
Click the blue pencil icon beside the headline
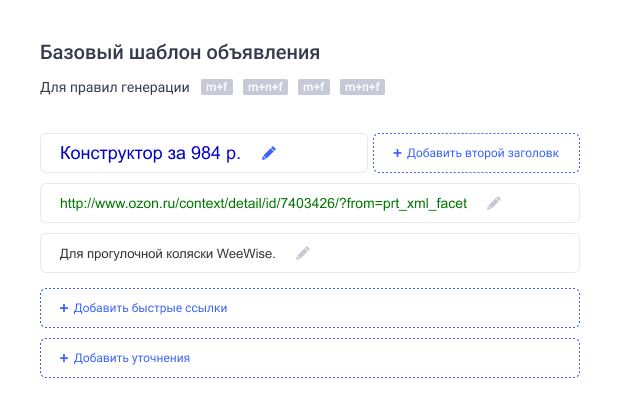coord(268,153)
